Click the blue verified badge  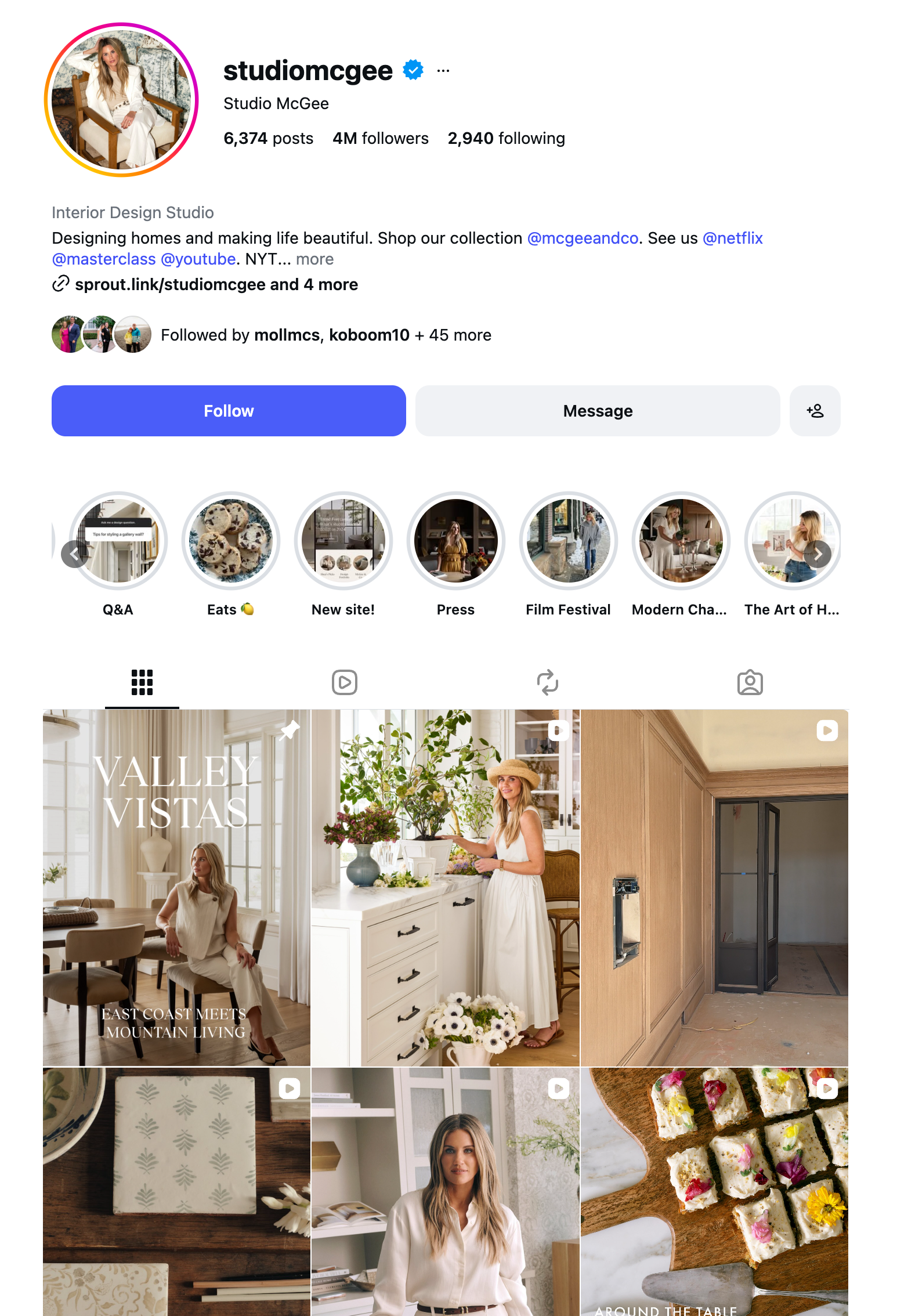point(413,70)
